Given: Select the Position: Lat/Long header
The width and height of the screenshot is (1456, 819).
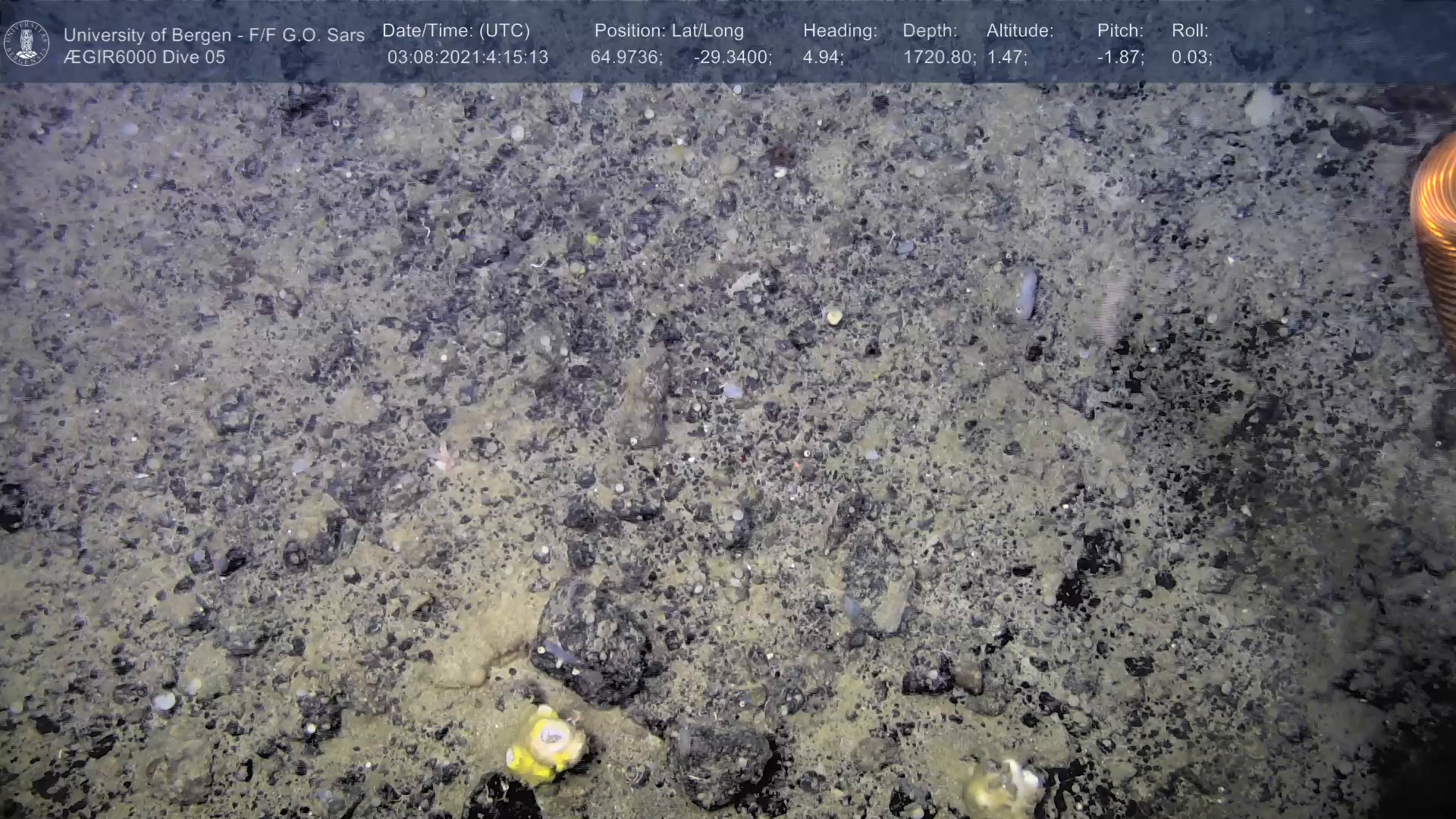Looking at the screenshot, I should tap(669, 31).
